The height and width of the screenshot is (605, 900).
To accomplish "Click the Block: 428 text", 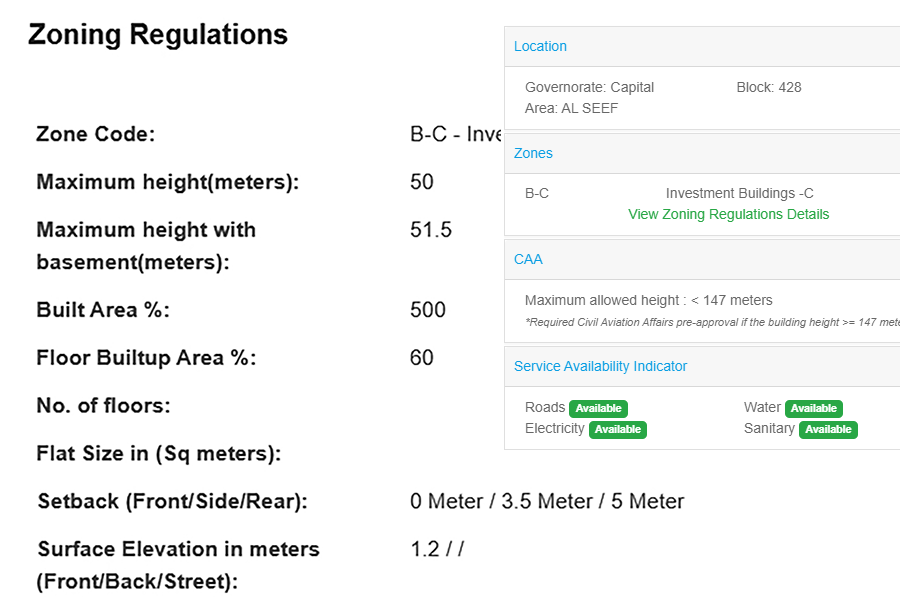I will [x=769, y=87].
